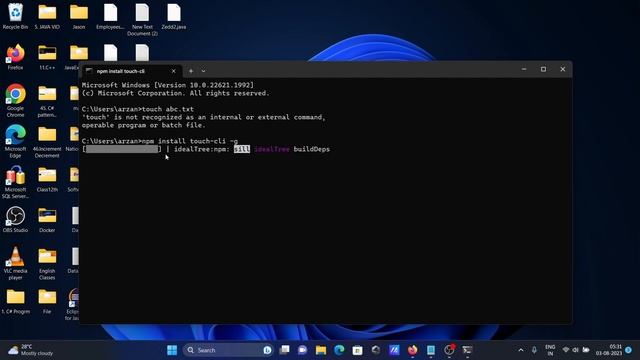The width and height of the screenshot is (640, 360).
Task: Select the VLC media player shortcut
Action: pos(16,264)
